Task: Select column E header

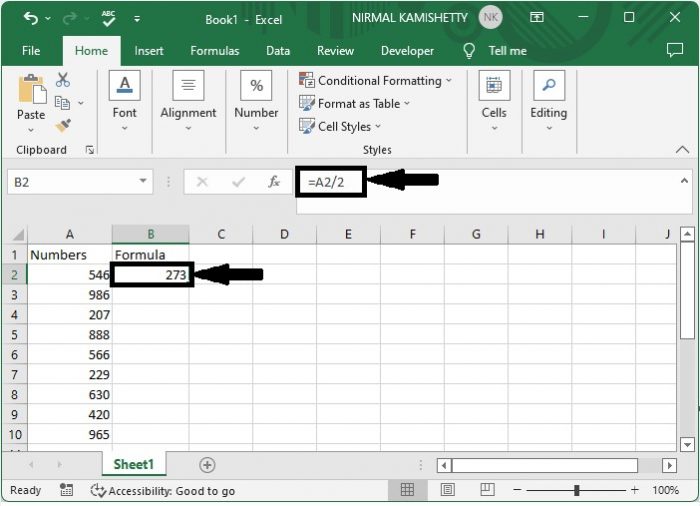Action: [348, 234]
